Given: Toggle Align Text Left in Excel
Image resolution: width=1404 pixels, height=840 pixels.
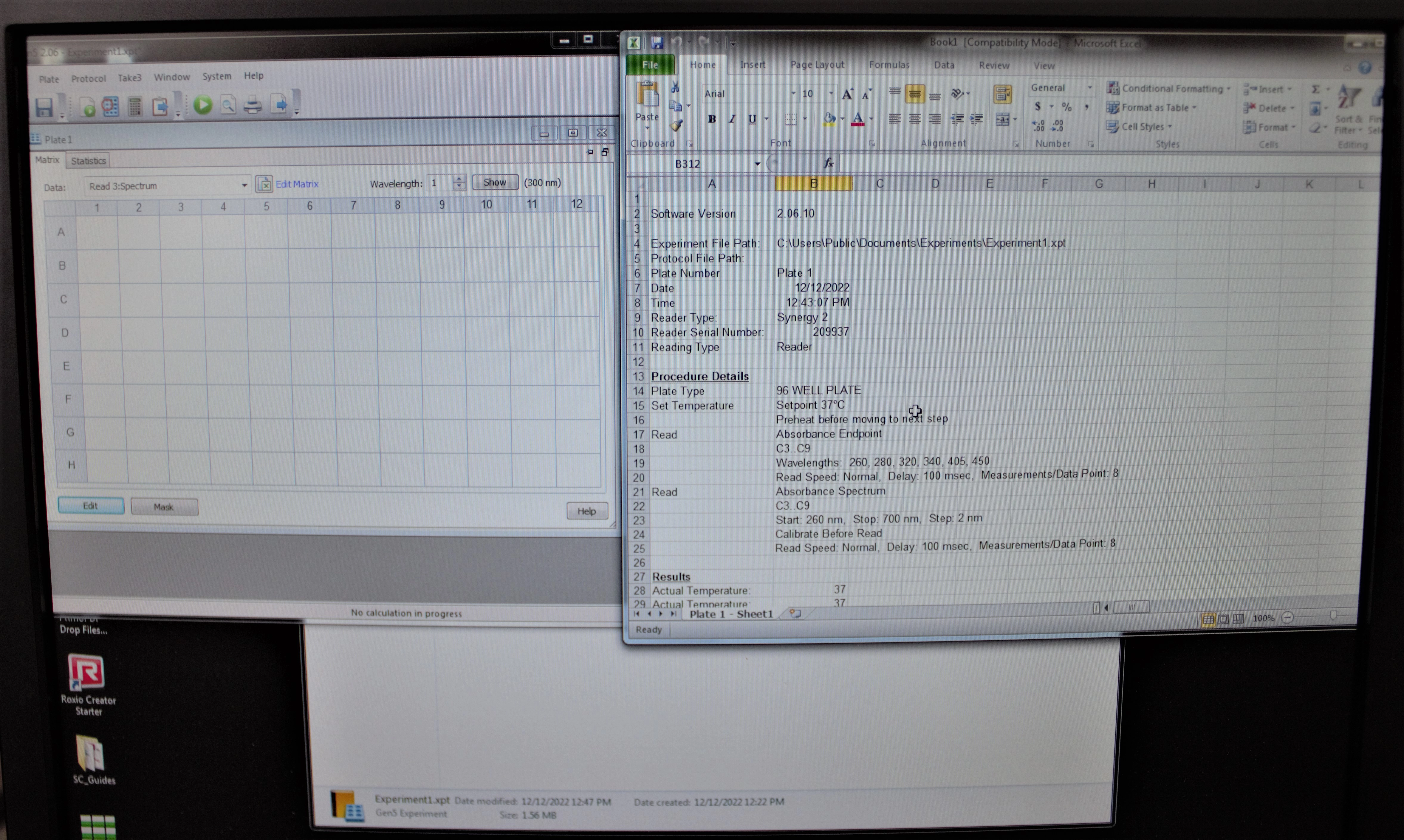Looking at the screenshot, I should pos(894,120).
